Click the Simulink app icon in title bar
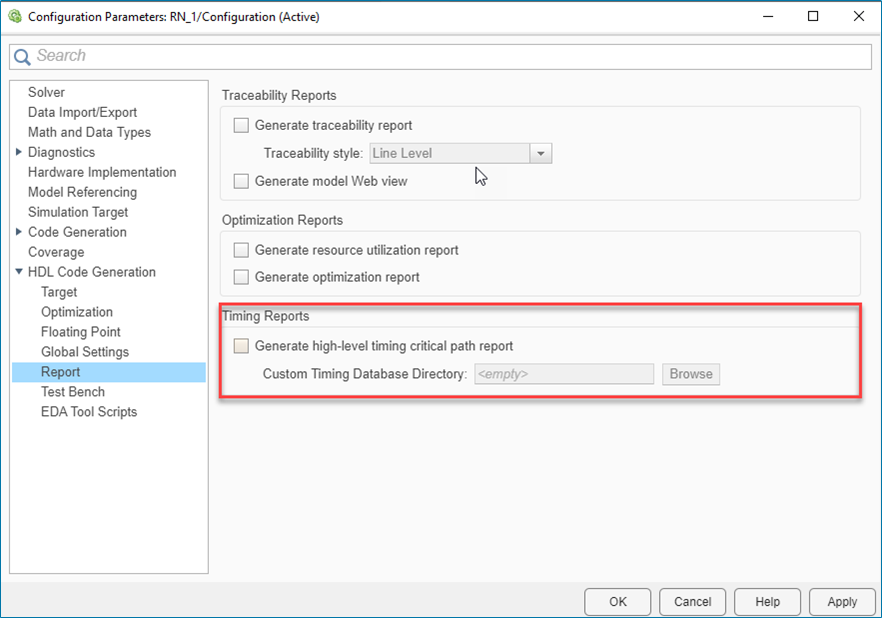Viewport: 882px width, 618px height. click(x=15, y=17)
